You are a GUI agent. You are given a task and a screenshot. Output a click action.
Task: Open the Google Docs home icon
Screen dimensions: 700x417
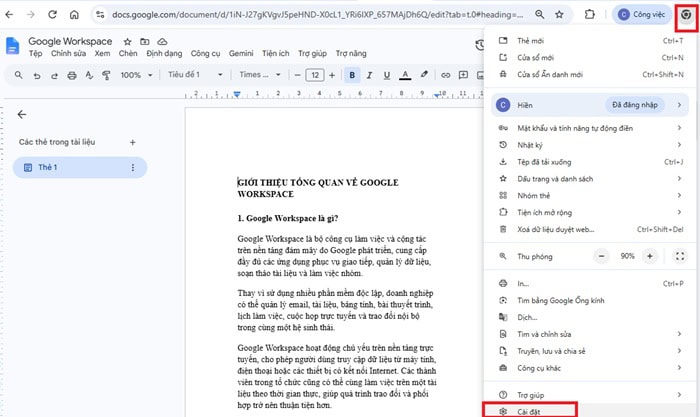[x=12, y=46]
